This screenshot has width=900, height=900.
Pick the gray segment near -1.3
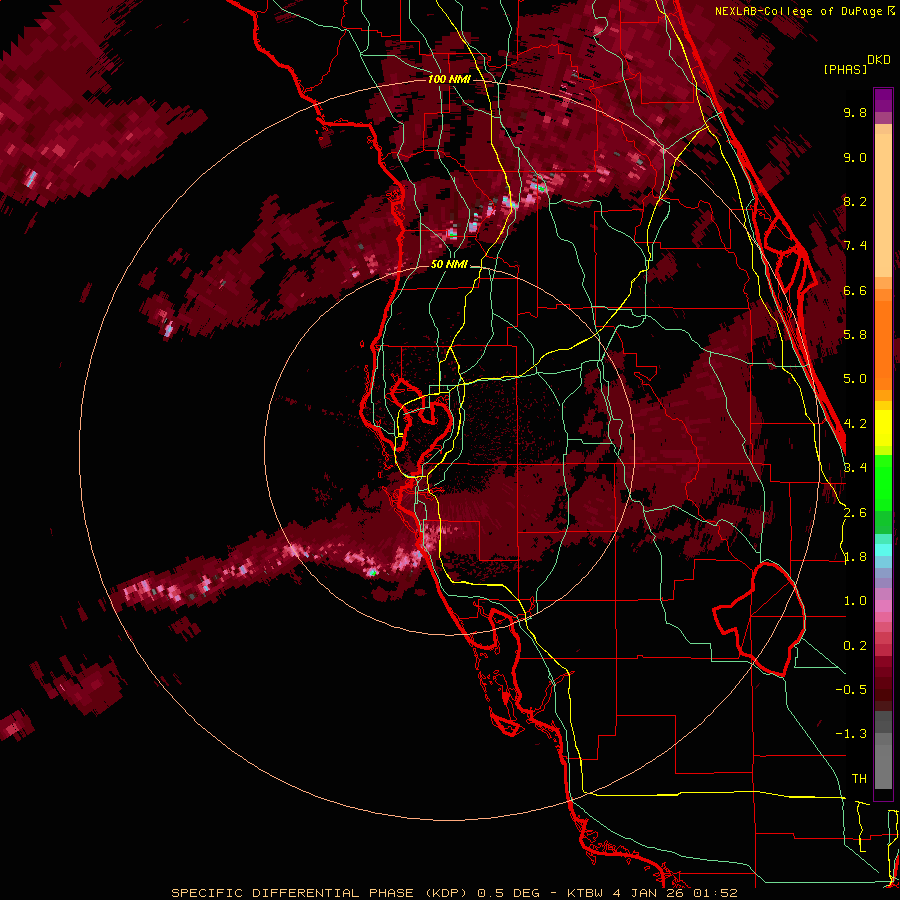883,739
